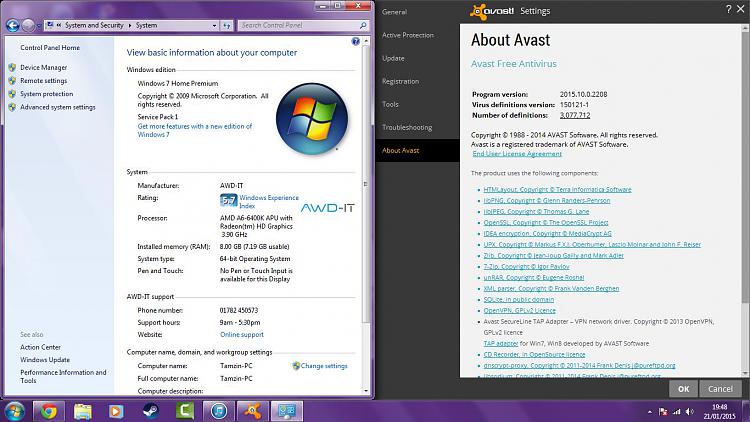Click the HTMLayout copyright link
This screenshot has width=750, height=422.
(x=557, y=189)
